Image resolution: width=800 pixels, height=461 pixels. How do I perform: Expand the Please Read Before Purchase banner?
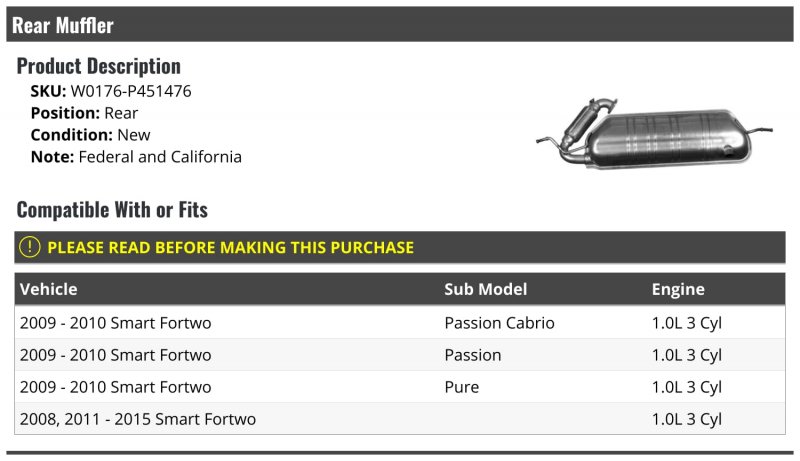399,247
